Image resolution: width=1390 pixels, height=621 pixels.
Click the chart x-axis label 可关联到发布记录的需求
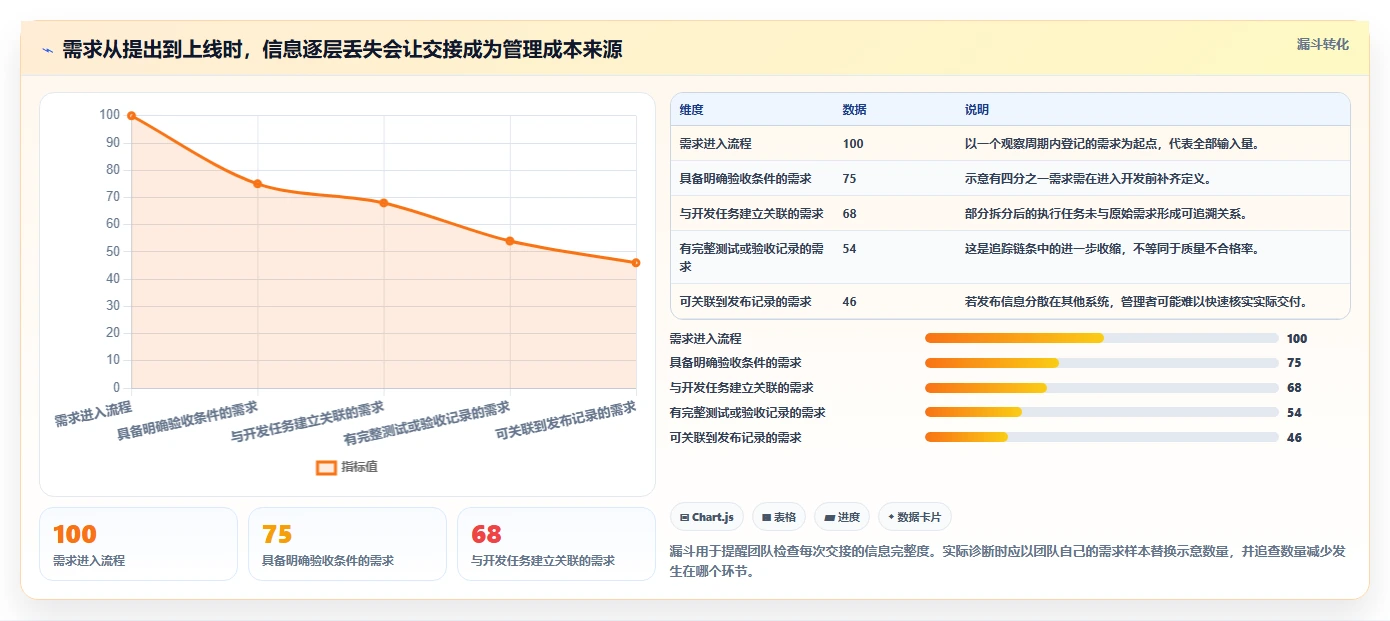coord(566,421)
